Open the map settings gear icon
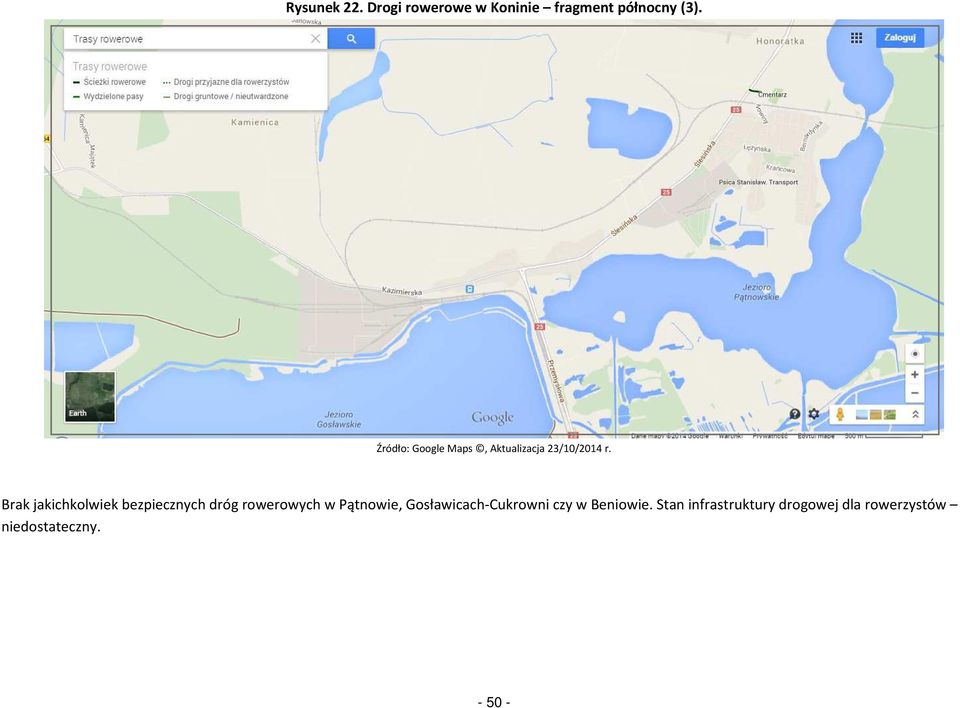960x708 pixels. click(x=814, y=414)
